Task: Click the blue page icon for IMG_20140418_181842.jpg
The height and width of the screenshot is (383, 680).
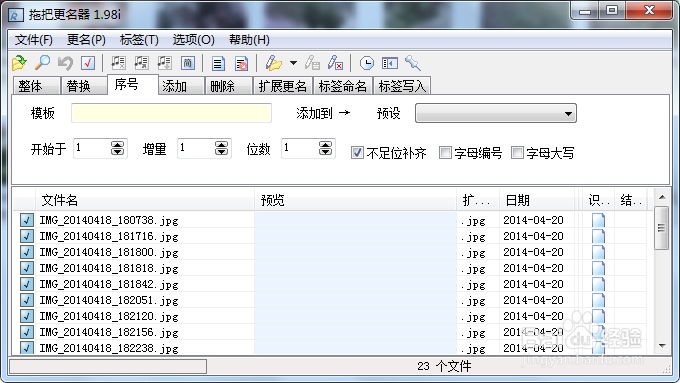Action: (x=598, y=284)
